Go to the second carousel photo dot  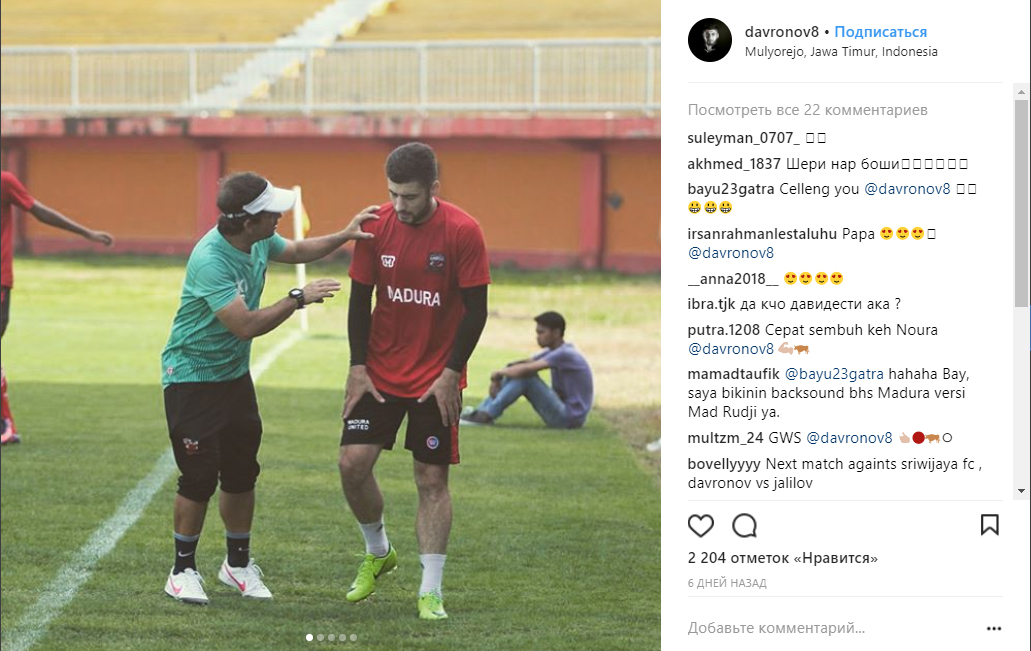click(x=320, y=637)
